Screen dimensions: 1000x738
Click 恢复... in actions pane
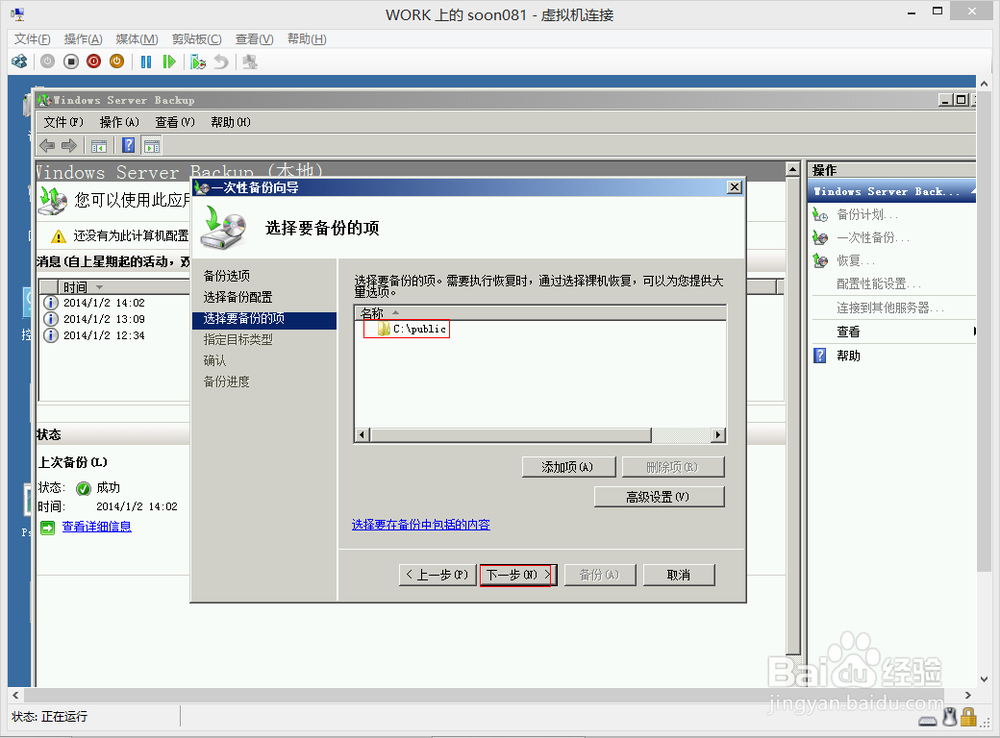pos(855,260)
